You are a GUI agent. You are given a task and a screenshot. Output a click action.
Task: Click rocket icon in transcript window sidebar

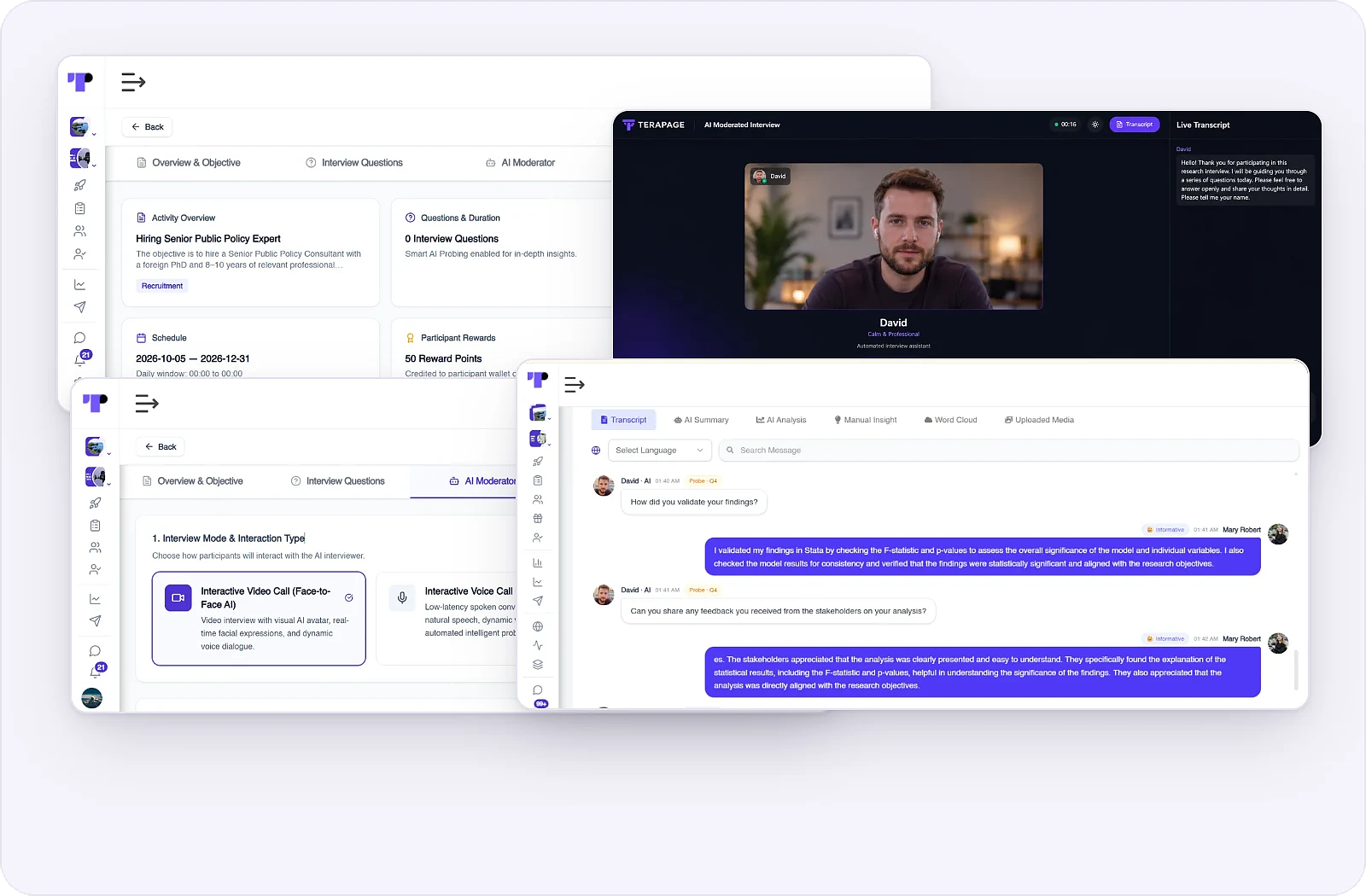(538, 462)
